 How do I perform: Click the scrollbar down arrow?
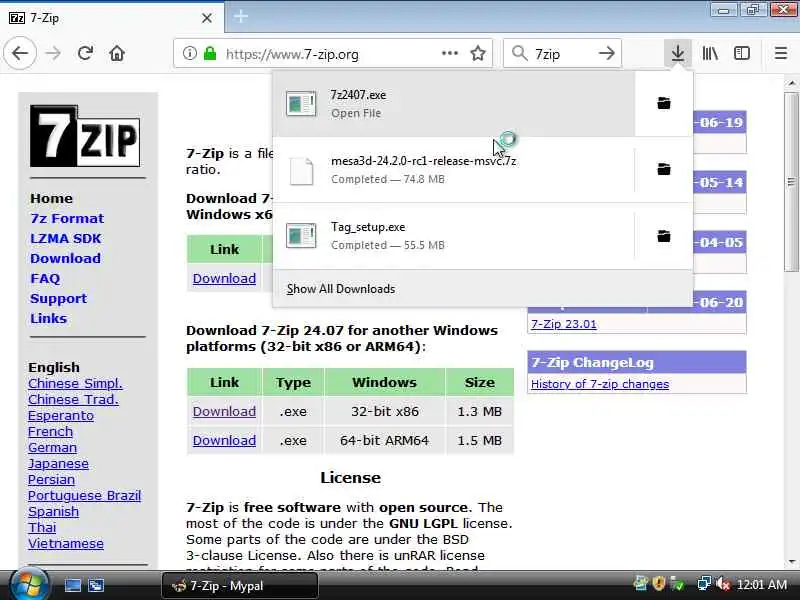[791, 562]
